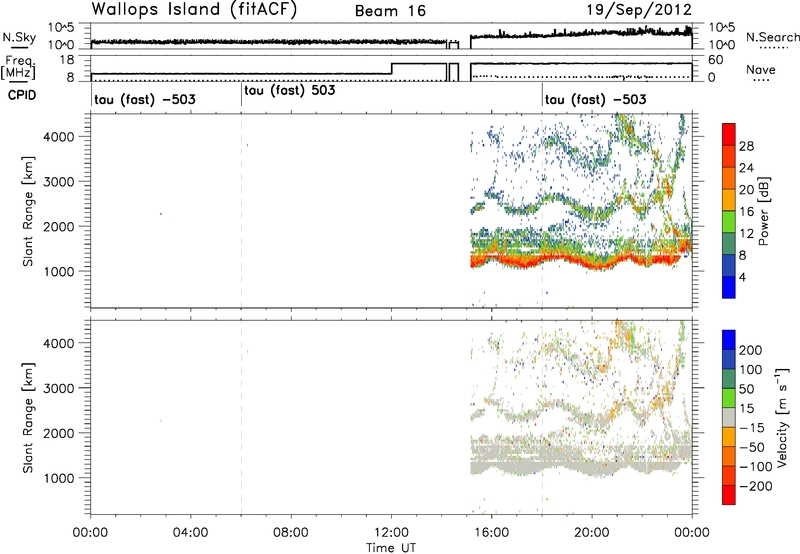Pick the gray Velocity segment between 15 and -15
The image size is (800, 554).
(729, 418)
